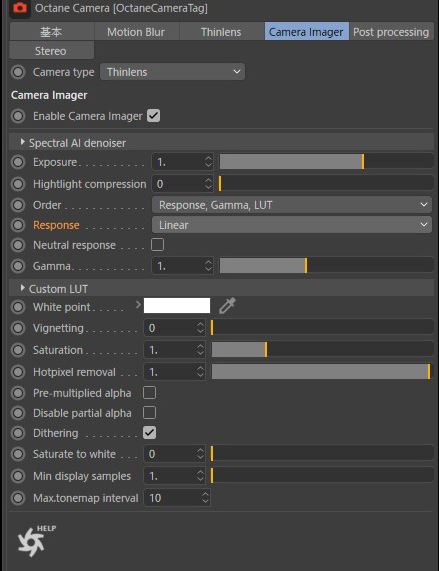Toggle animation dot beside Order
The height and width of the screenshot is (571, 439).
[18, 205]
